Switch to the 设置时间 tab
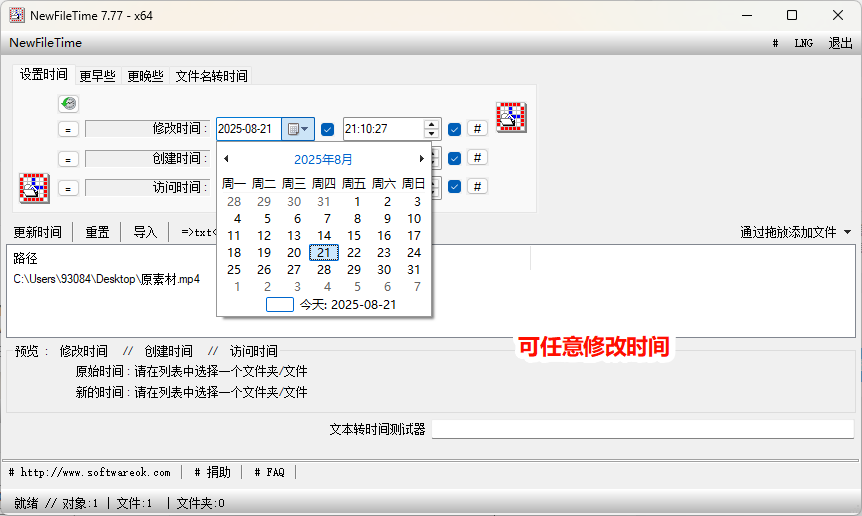This screenshot has height=516, width=862. click(x=43, y=74)
